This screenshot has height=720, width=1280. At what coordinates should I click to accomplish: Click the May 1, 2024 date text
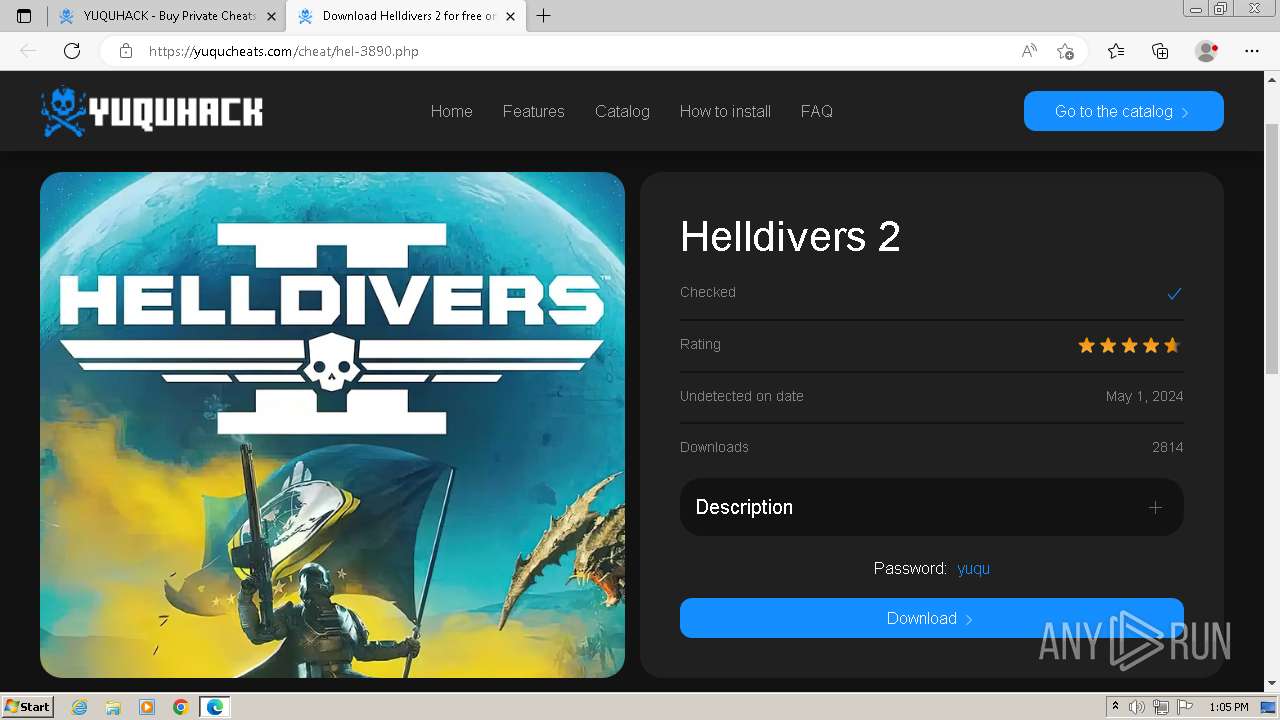click(x=1144, y=396)
